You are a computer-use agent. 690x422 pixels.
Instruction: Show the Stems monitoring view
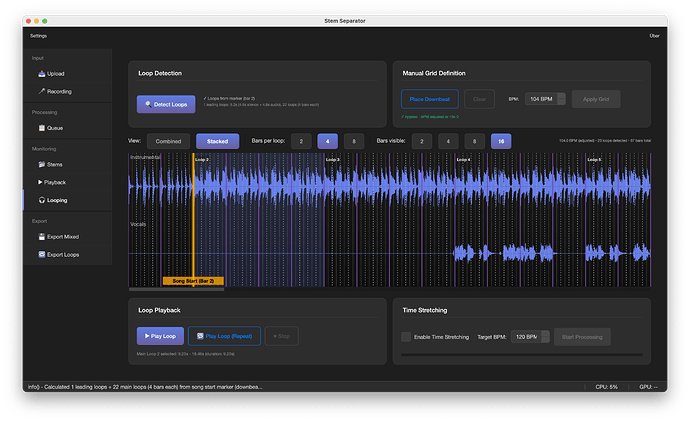pos(56,164)
